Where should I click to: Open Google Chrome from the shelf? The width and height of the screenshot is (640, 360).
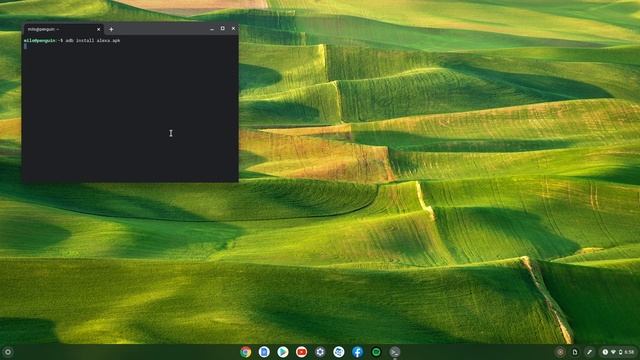[x=245, y=352]
